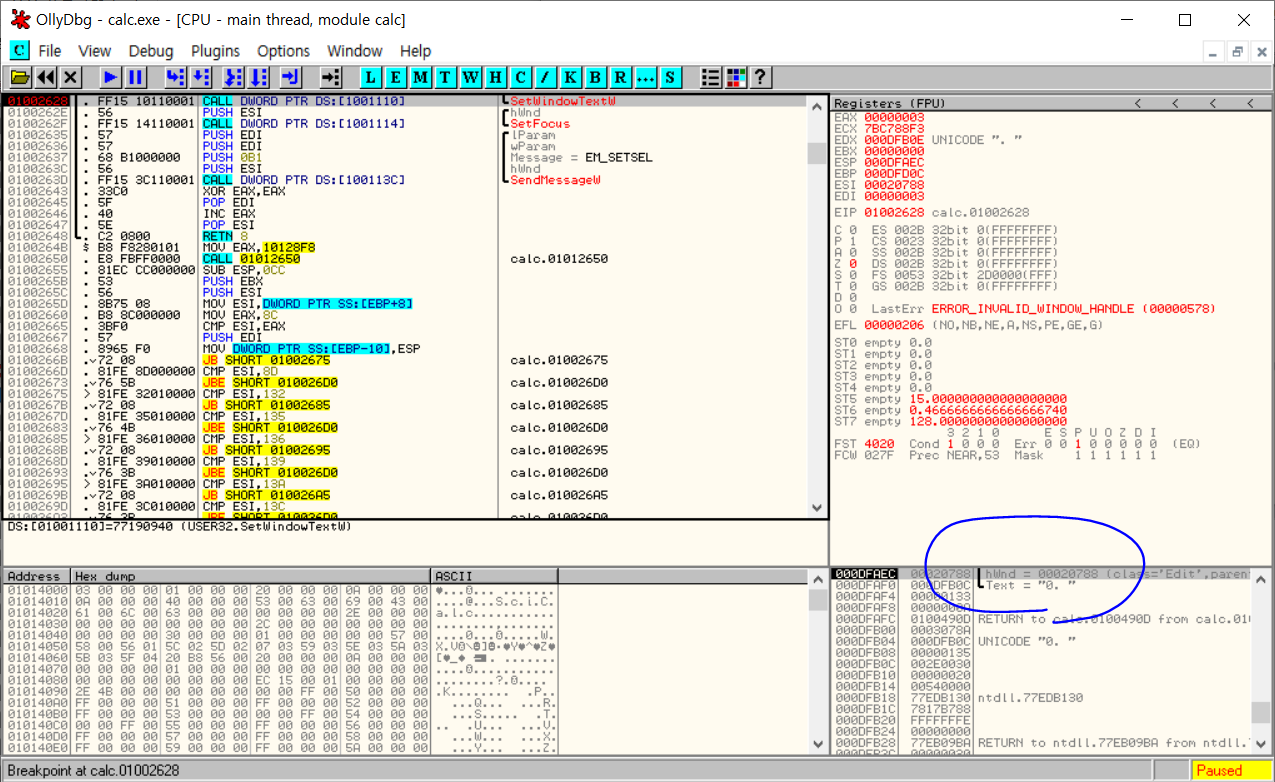Click the ASCII column header in dump

pyautogui.click(x=494, y=576)
